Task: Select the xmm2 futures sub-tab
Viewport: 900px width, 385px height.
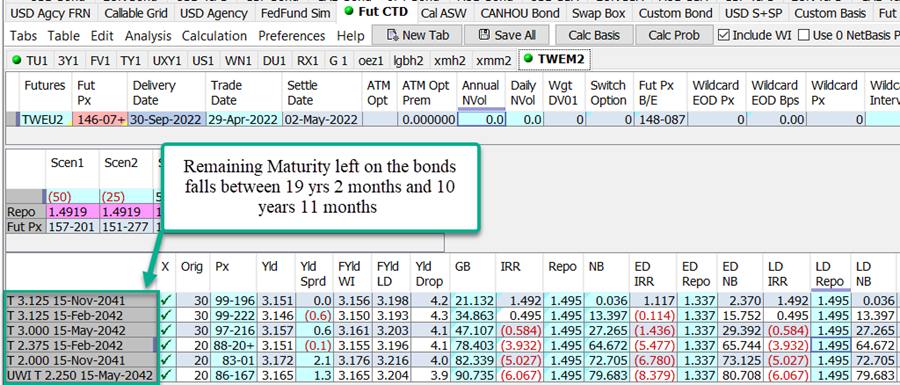Action: (x=494, y=60)
